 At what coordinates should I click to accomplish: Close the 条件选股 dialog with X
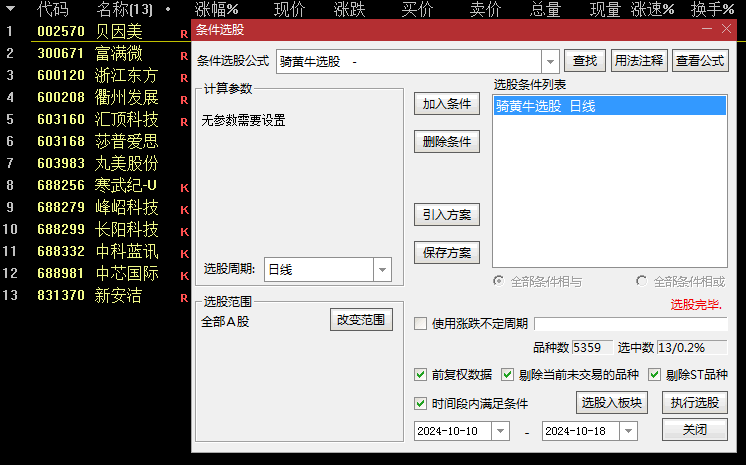point(726,29)
